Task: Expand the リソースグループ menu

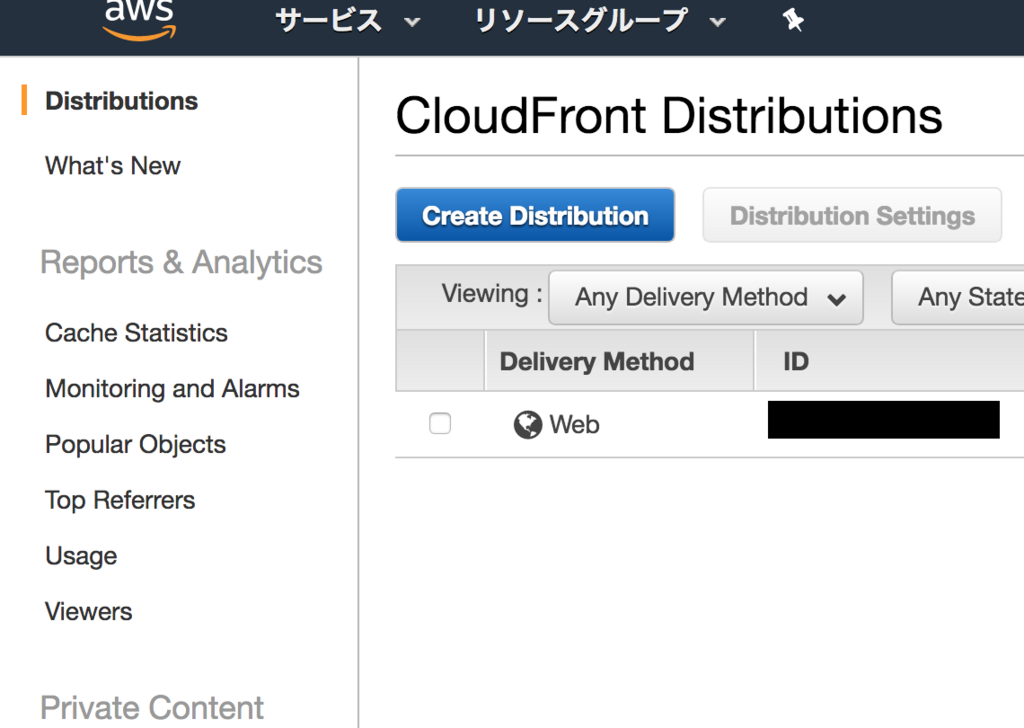Action: coord(599,20)
